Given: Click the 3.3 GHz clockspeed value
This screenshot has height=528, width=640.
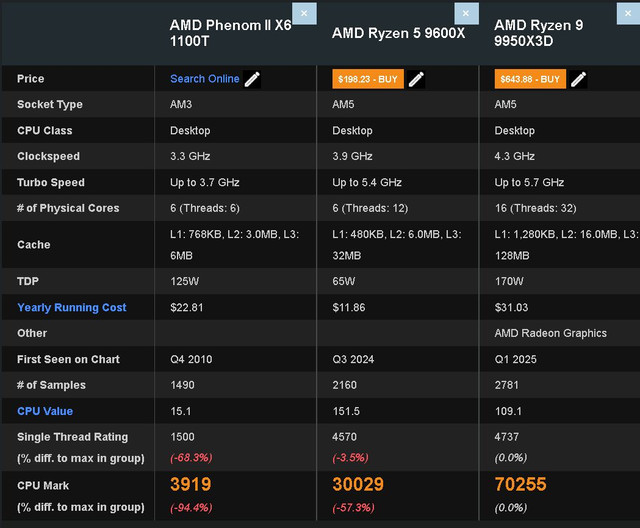Looking at the screenshot, I should (x=190, y=156).
